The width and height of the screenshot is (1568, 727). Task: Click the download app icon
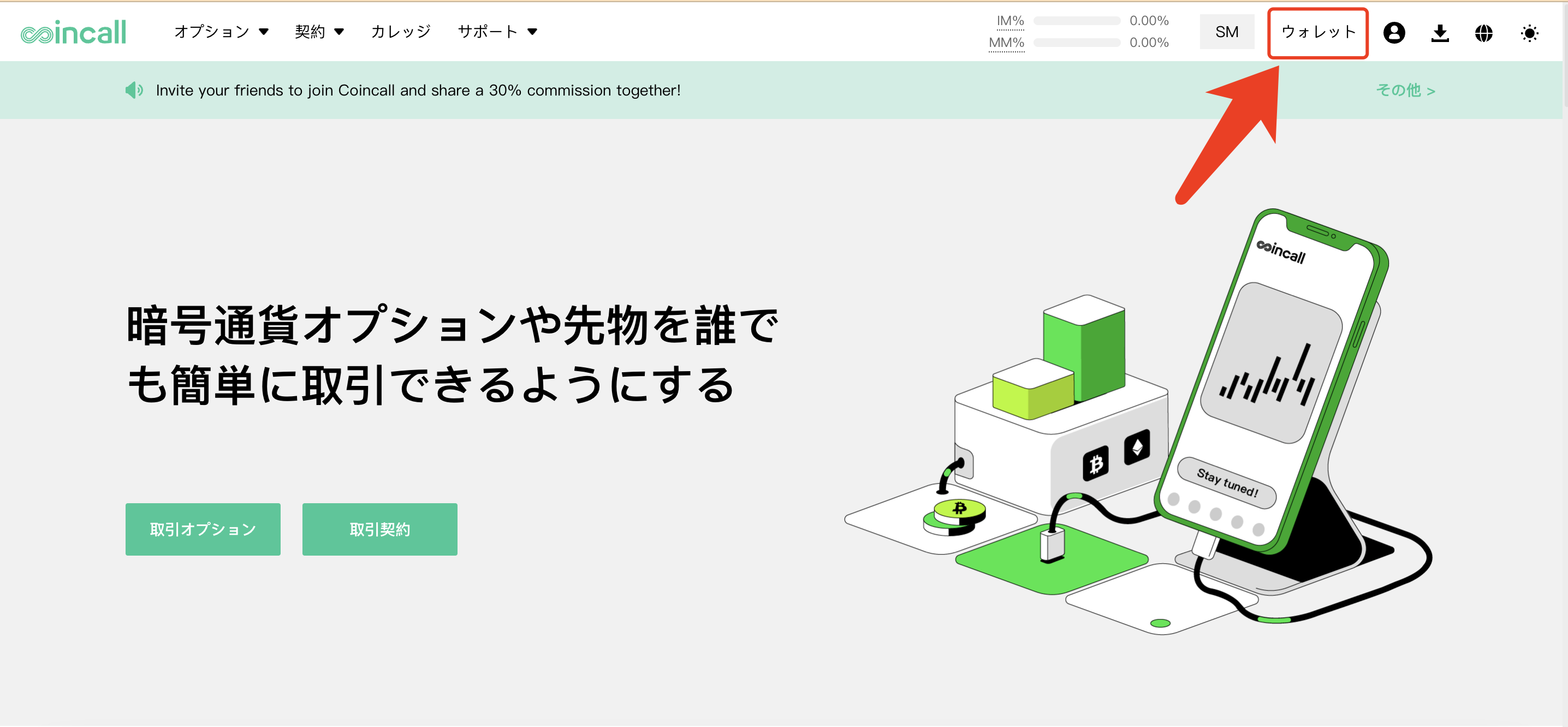click(x=1440, y=33)
